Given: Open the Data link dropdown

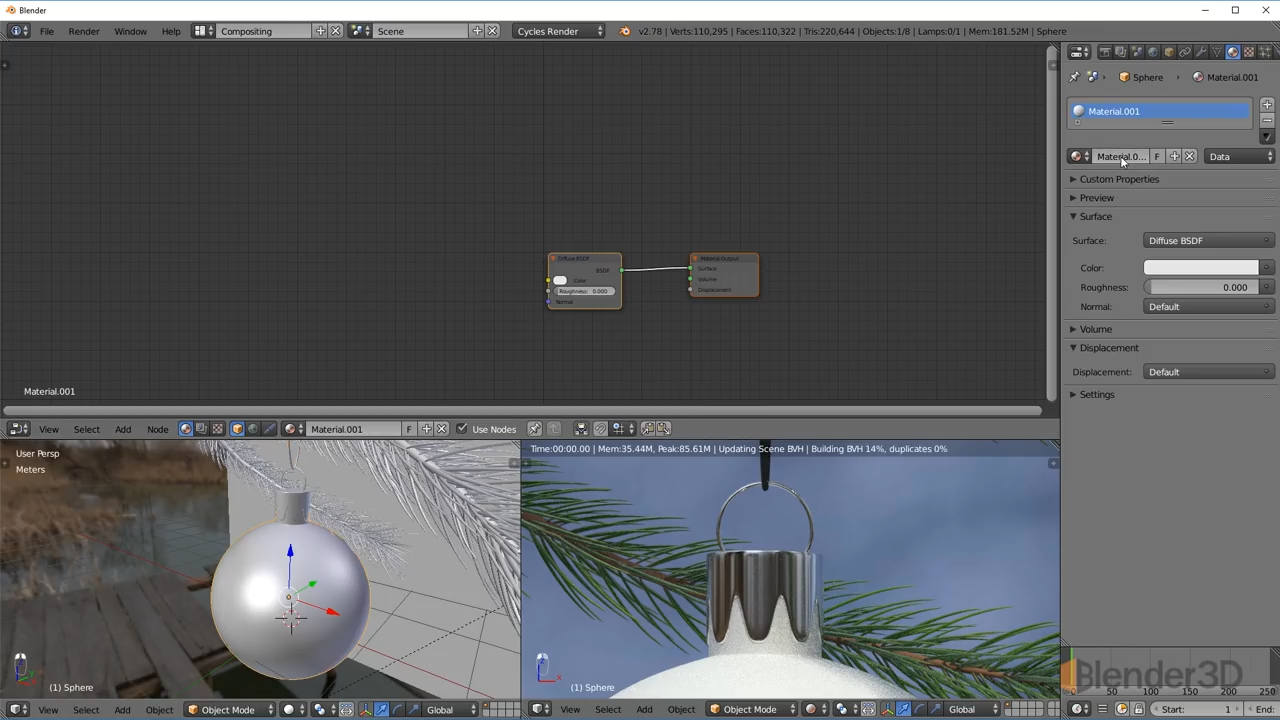Looking at the screenshot, I should coord(1239,156).
